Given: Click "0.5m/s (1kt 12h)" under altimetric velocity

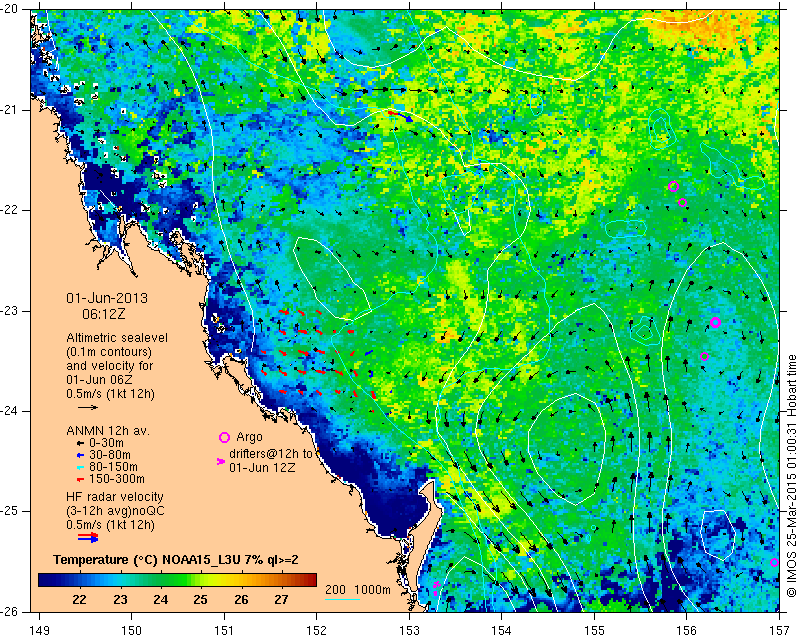Looking at the screenshot, I should pos(110,394).
